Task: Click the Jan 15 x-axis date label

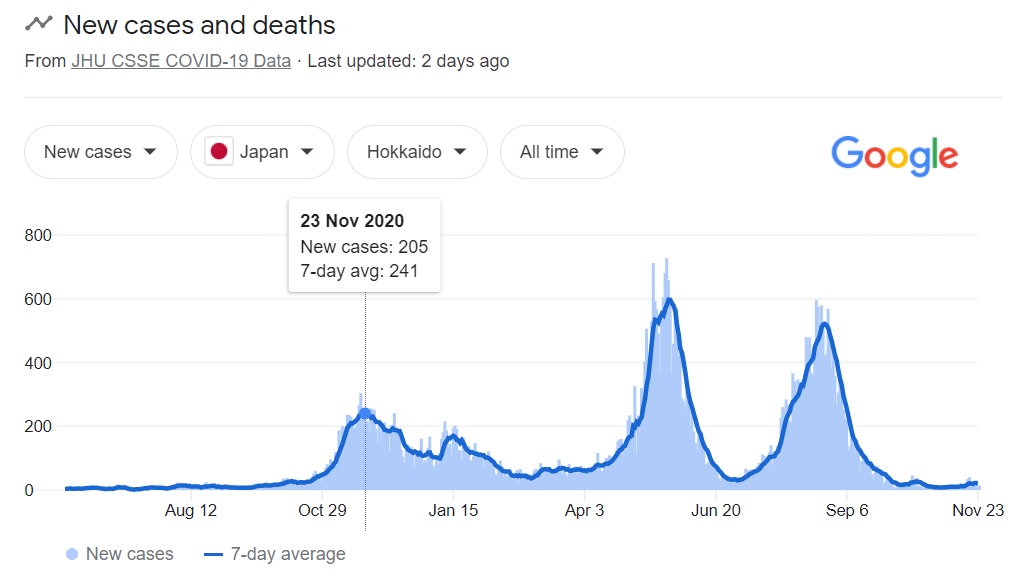Action: click(454, 511)
